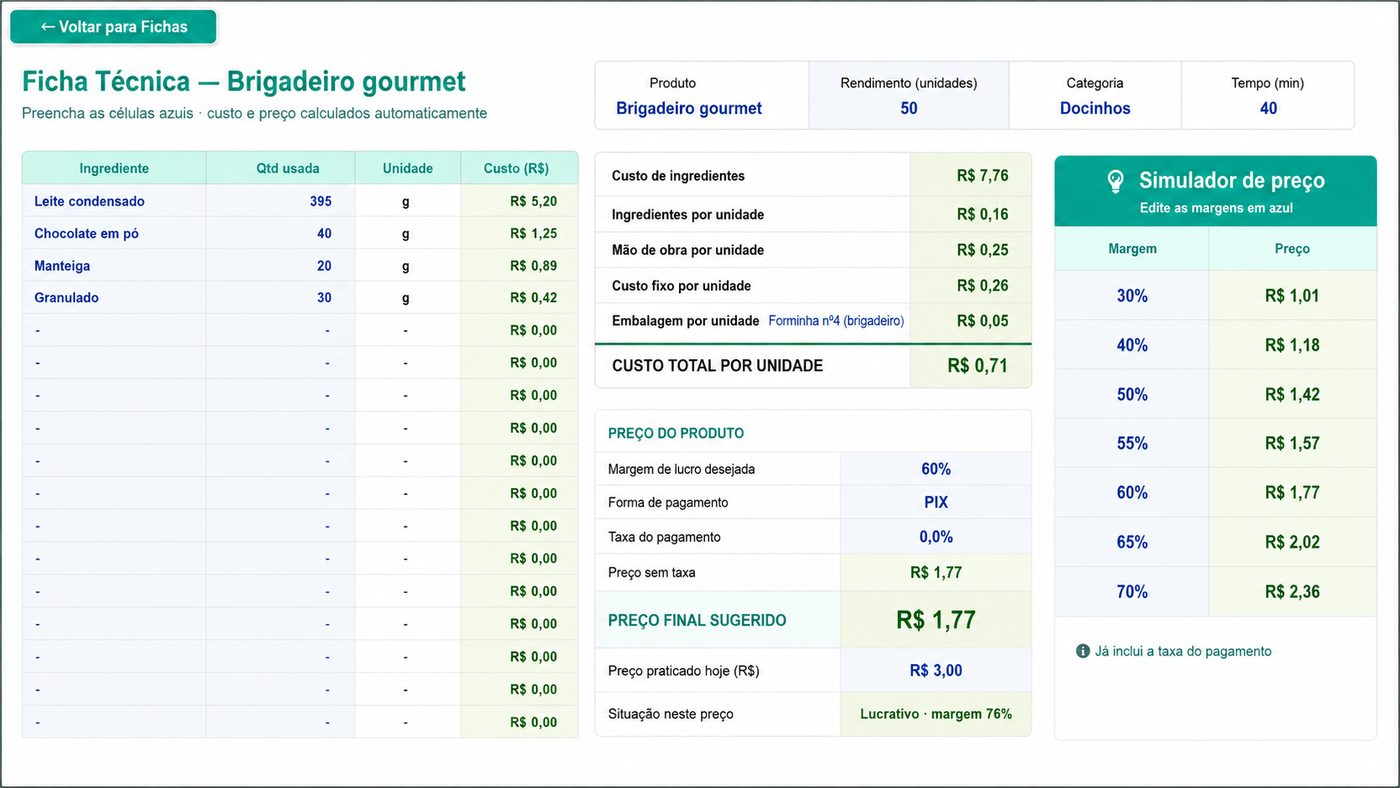This screenshot has width=1400, height=788.
Task: Edit the 50% margin in the simulator
Action: pos(1132,394)
